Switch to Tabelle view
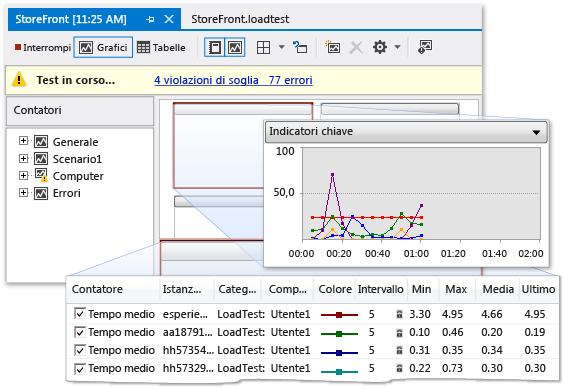This screenshot has width=564, height=388. click(x=161, y=47)
